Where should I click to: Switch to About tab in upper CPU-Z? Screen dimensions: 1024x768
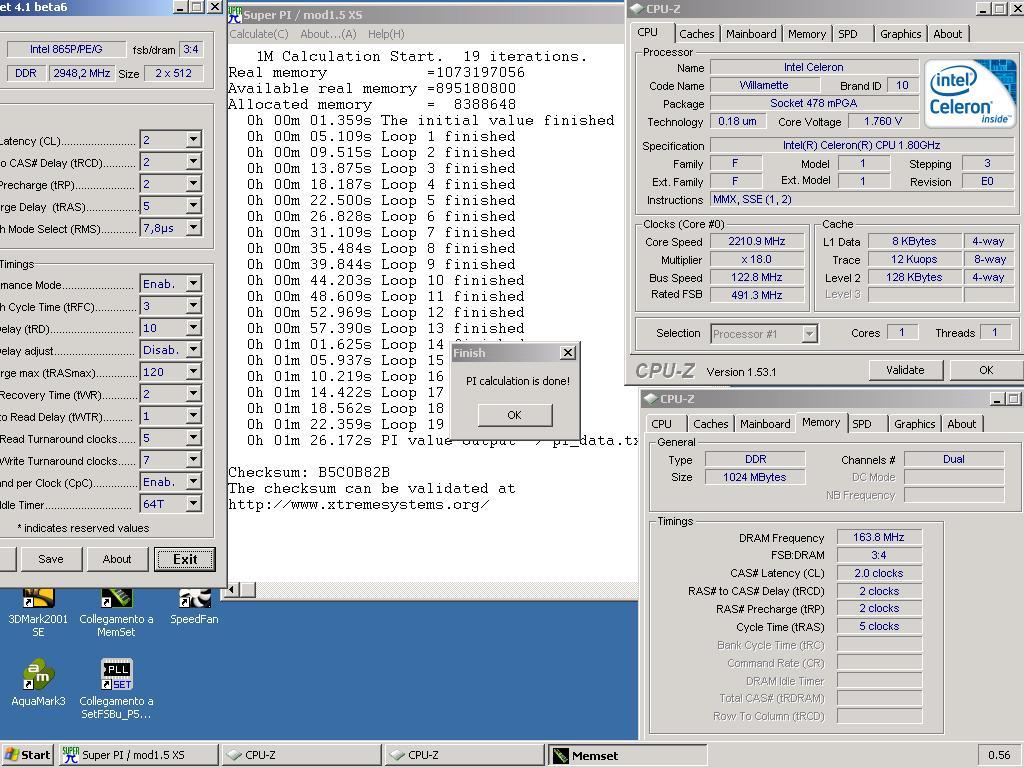tap(948, 34)
